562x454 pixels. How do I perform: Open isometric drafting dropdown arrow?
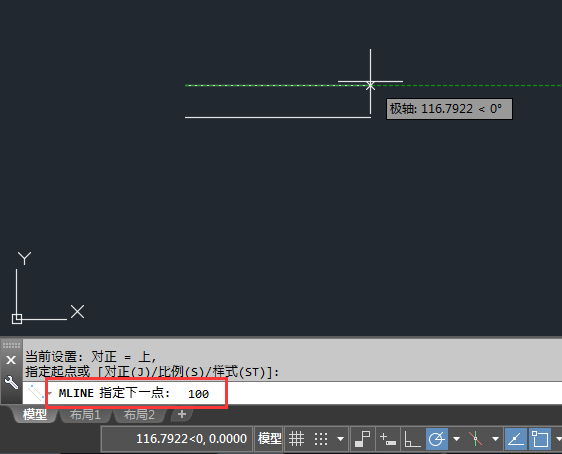[495, 439]
